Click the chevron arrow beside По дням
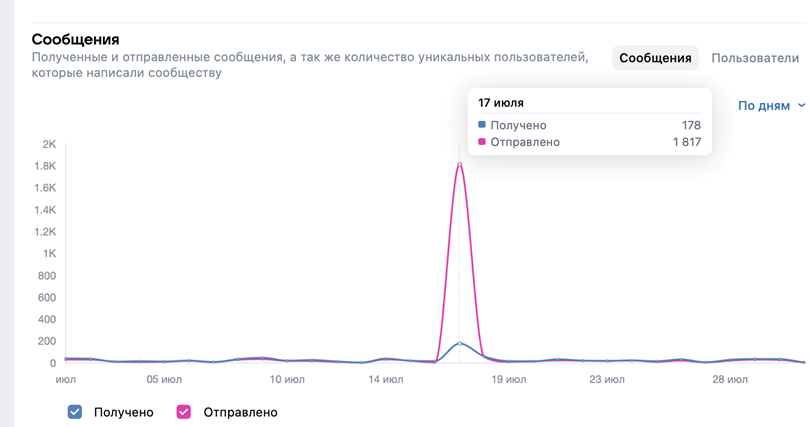The height and width of the screenshot is (427, 810). [801, 105]
